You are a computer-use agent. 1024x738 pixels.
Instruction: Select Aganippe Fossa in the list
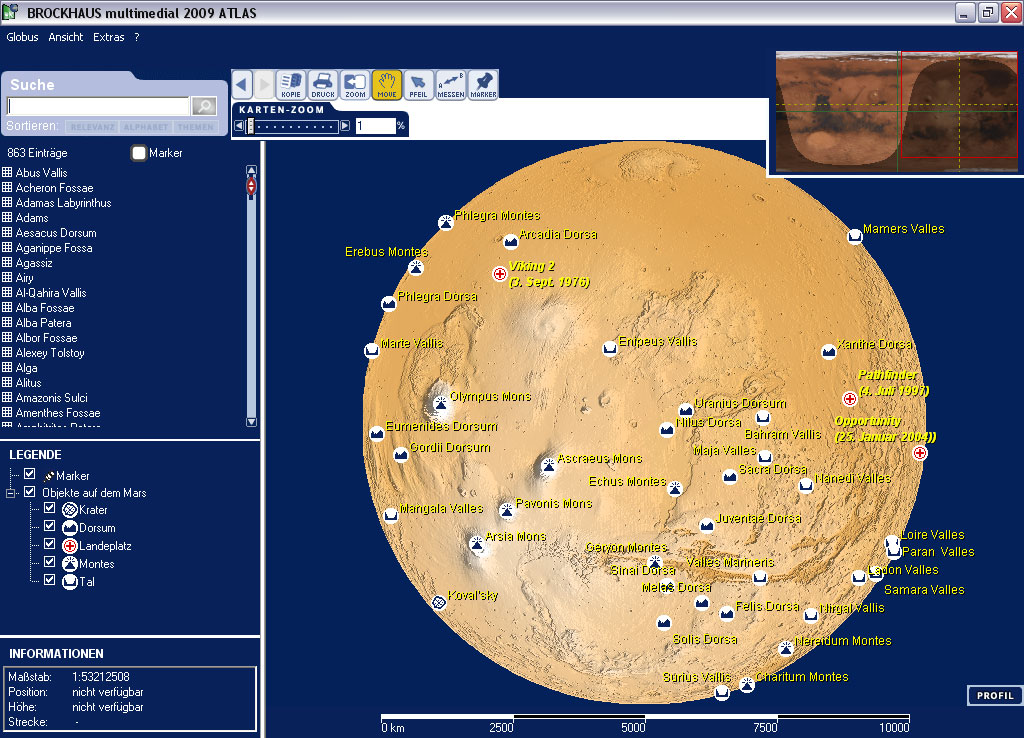[54, 248]
